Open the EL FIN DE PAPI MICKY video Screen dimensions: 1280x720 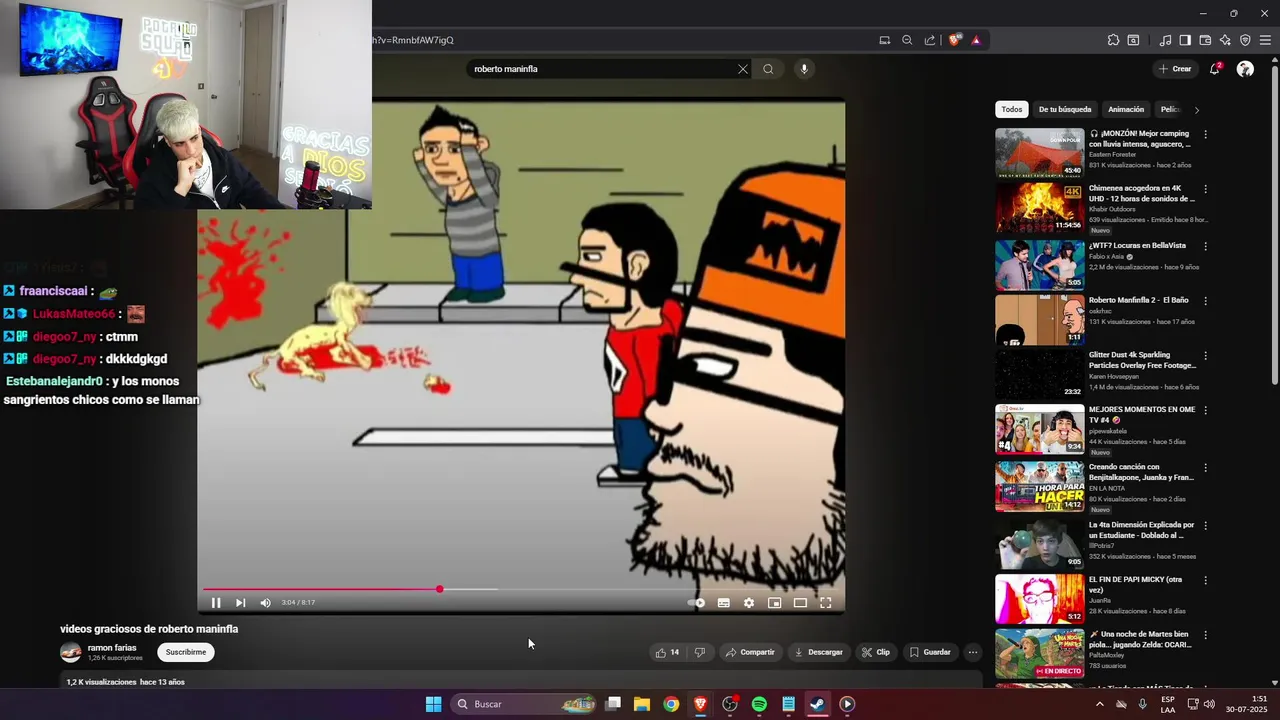coord(1039,598)
